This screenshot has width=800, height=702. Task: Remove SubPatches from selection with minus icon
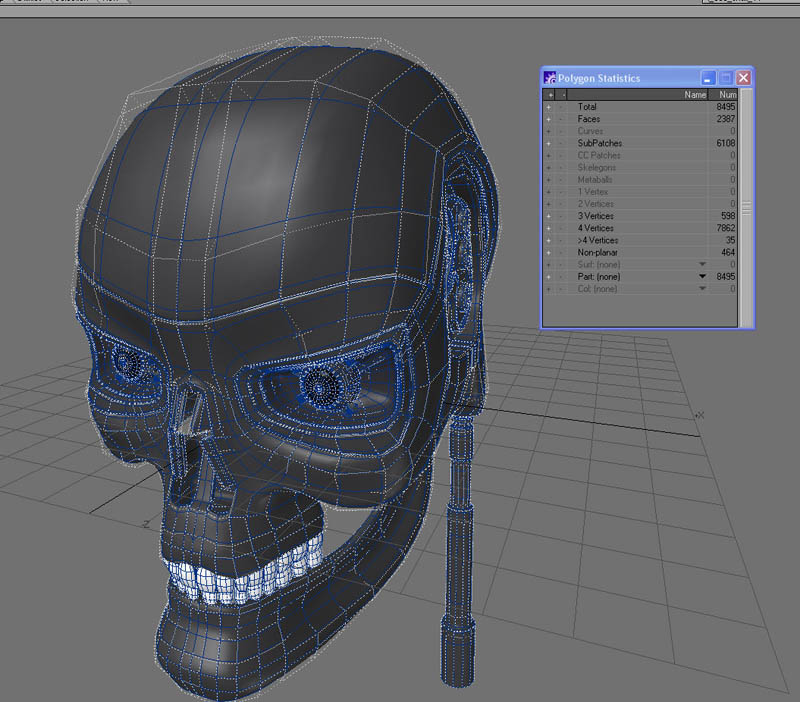560,143
